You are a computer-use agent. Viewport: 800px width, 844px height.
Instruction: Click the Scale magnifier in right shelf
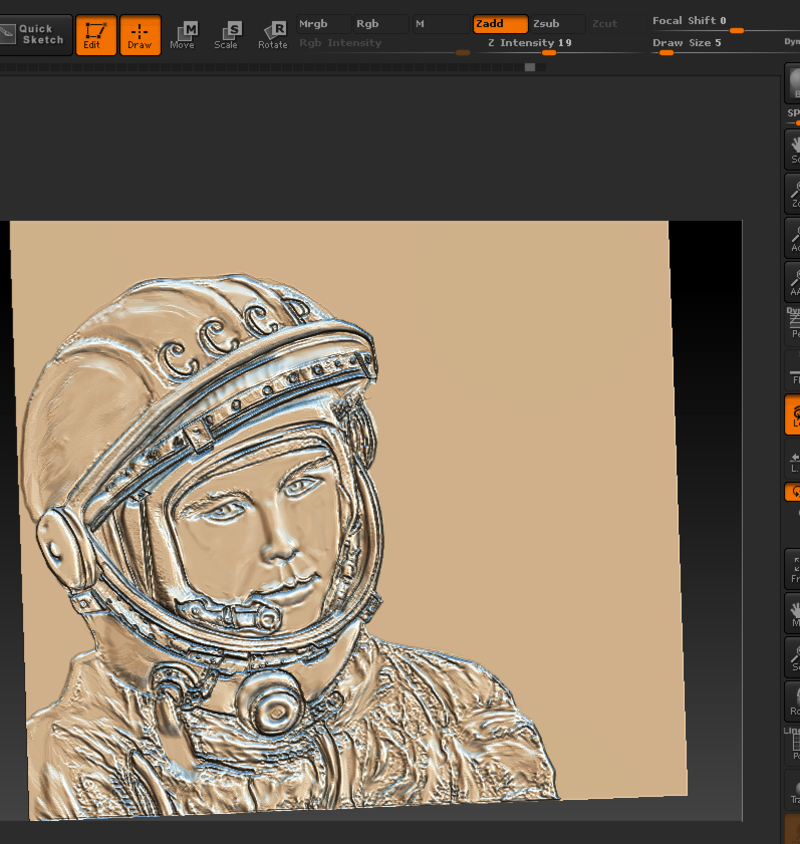(794, 657)
